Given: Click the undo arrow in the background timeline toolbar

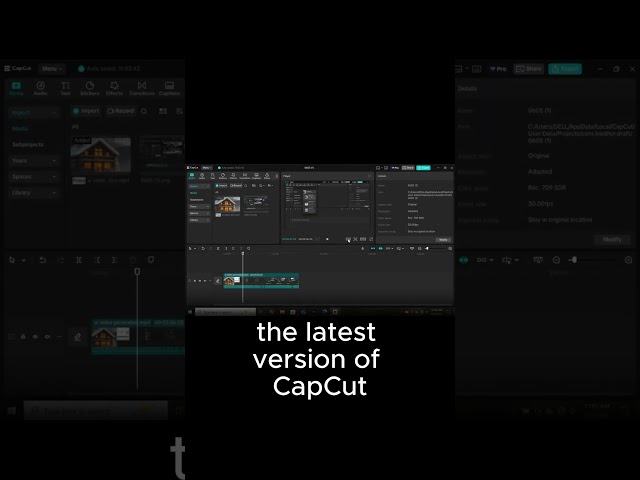Looking at the screenshot, I should [x=42, y=260].
